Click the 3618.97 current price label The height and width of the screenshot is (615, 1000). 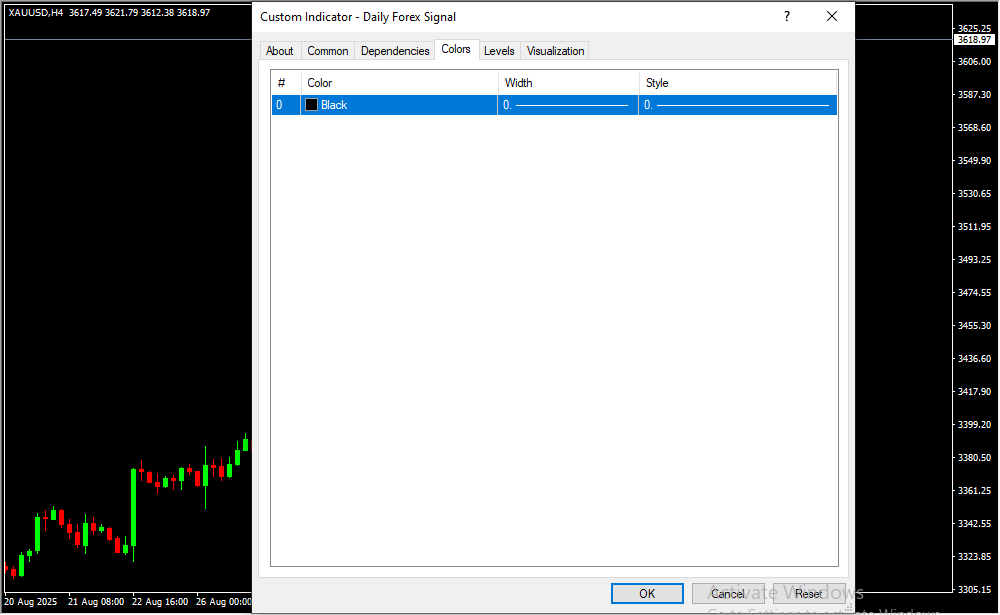click(975, 40)
